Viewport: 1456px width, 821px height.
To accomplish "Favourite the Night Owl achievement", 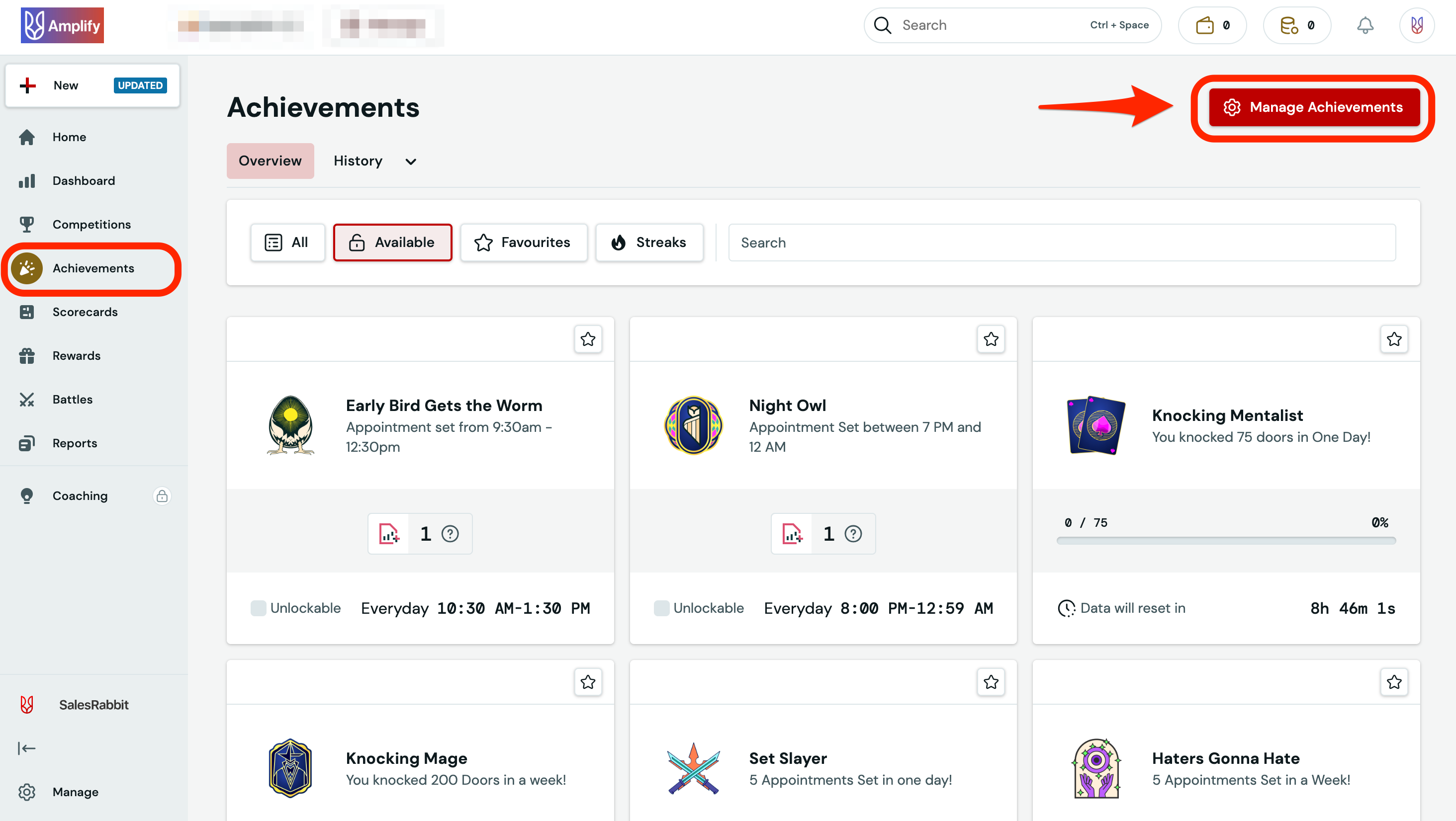I will 990,339.
